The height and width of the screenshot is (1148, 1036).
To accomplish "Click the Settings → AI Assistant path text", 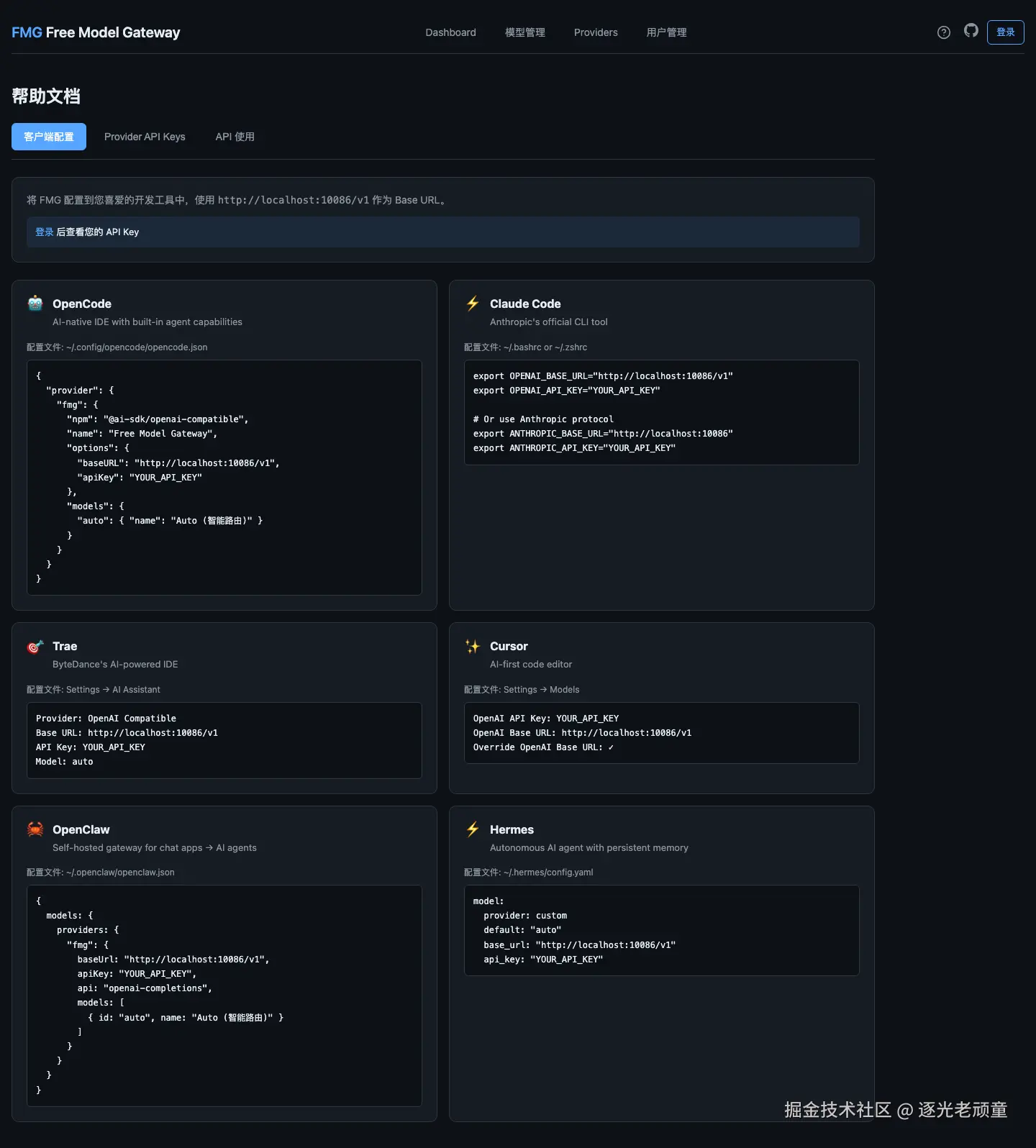I will pos(113,690).
